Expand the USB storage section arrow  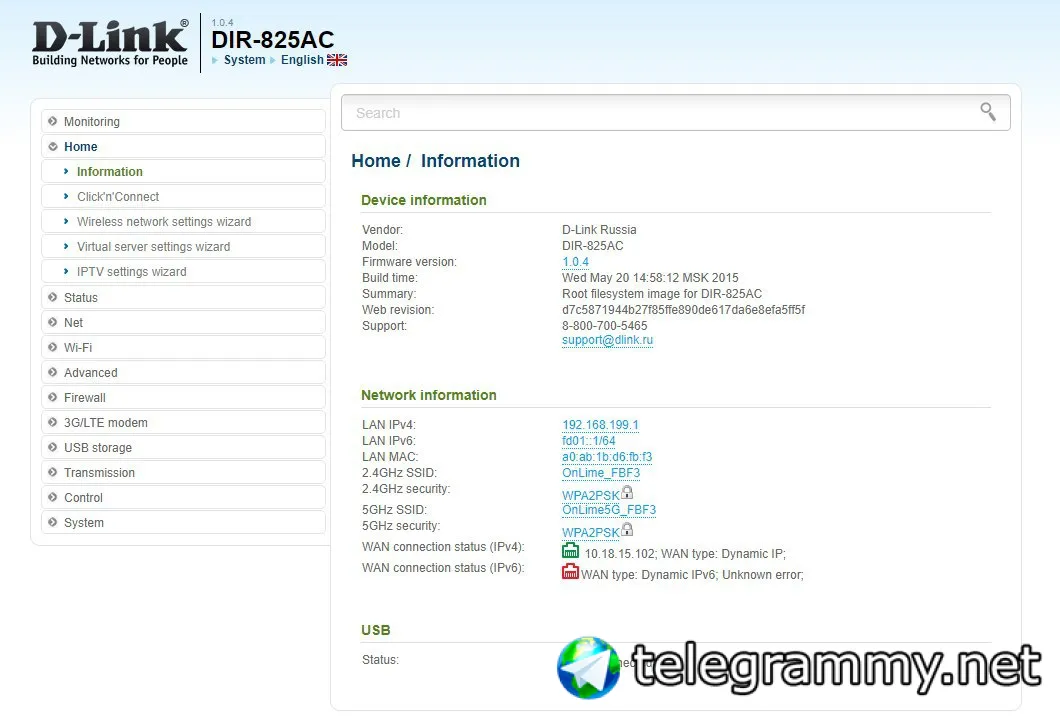53,447
